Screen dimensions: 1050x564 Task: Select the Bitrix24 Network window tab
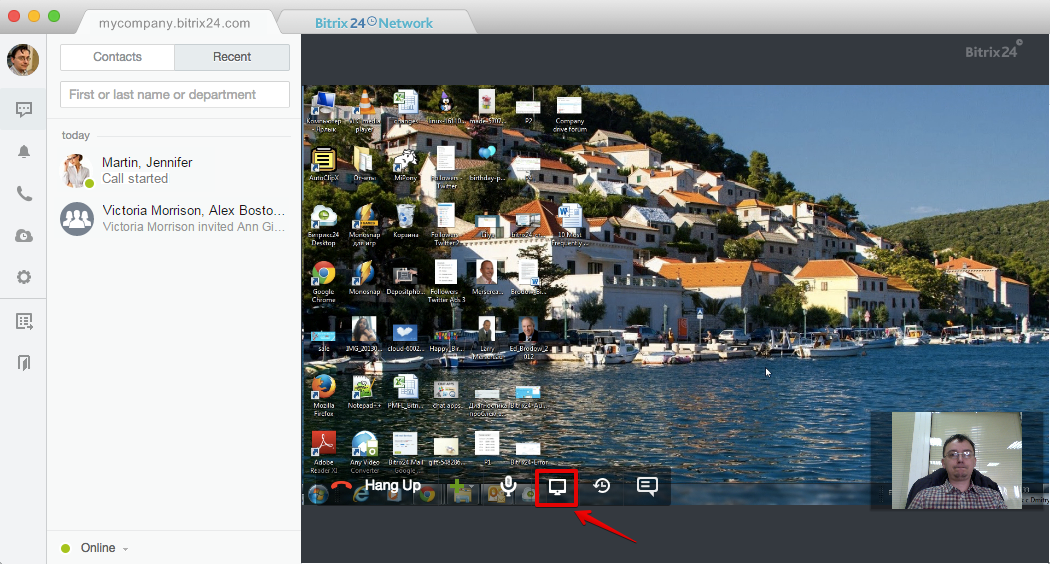click(x=374, y=23)
